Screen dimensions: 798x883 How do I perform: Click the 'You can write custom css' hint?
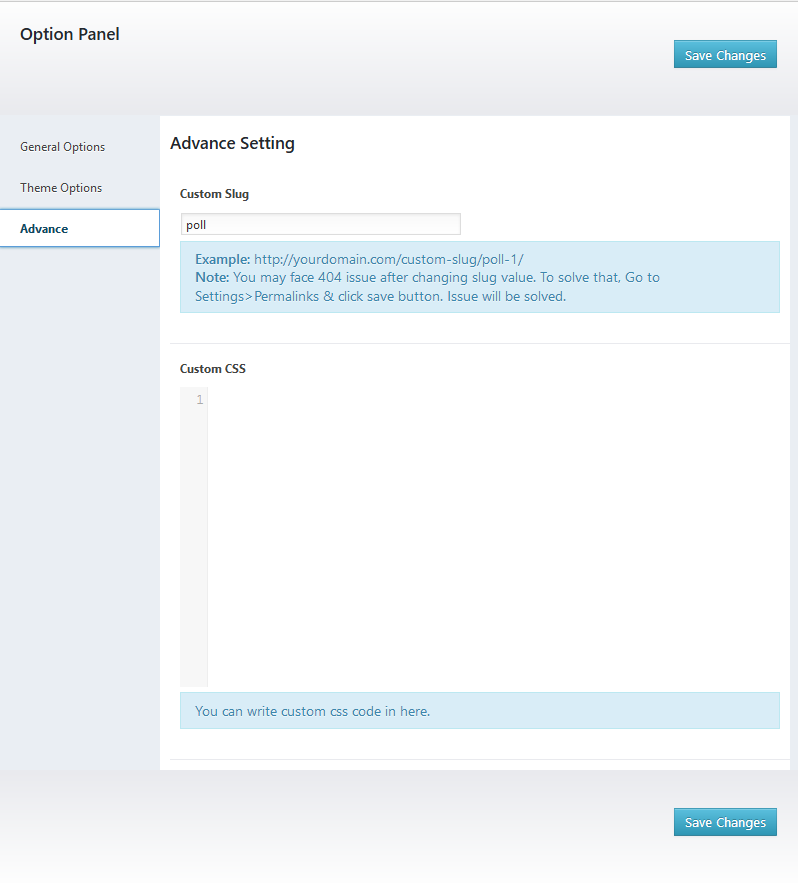[312, 711]
